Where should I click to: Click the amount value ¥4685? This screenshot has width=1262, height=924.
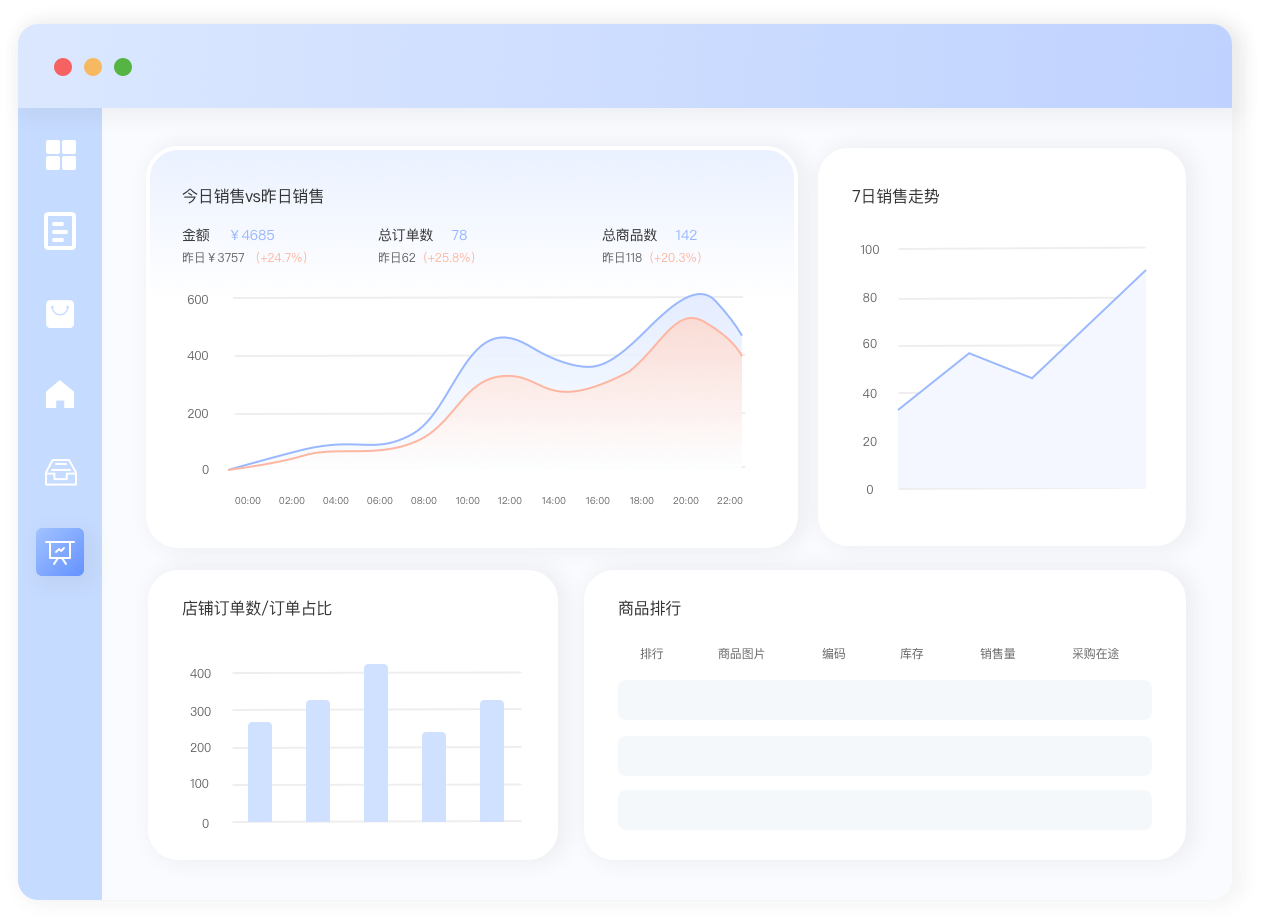[x=252, y=235]
